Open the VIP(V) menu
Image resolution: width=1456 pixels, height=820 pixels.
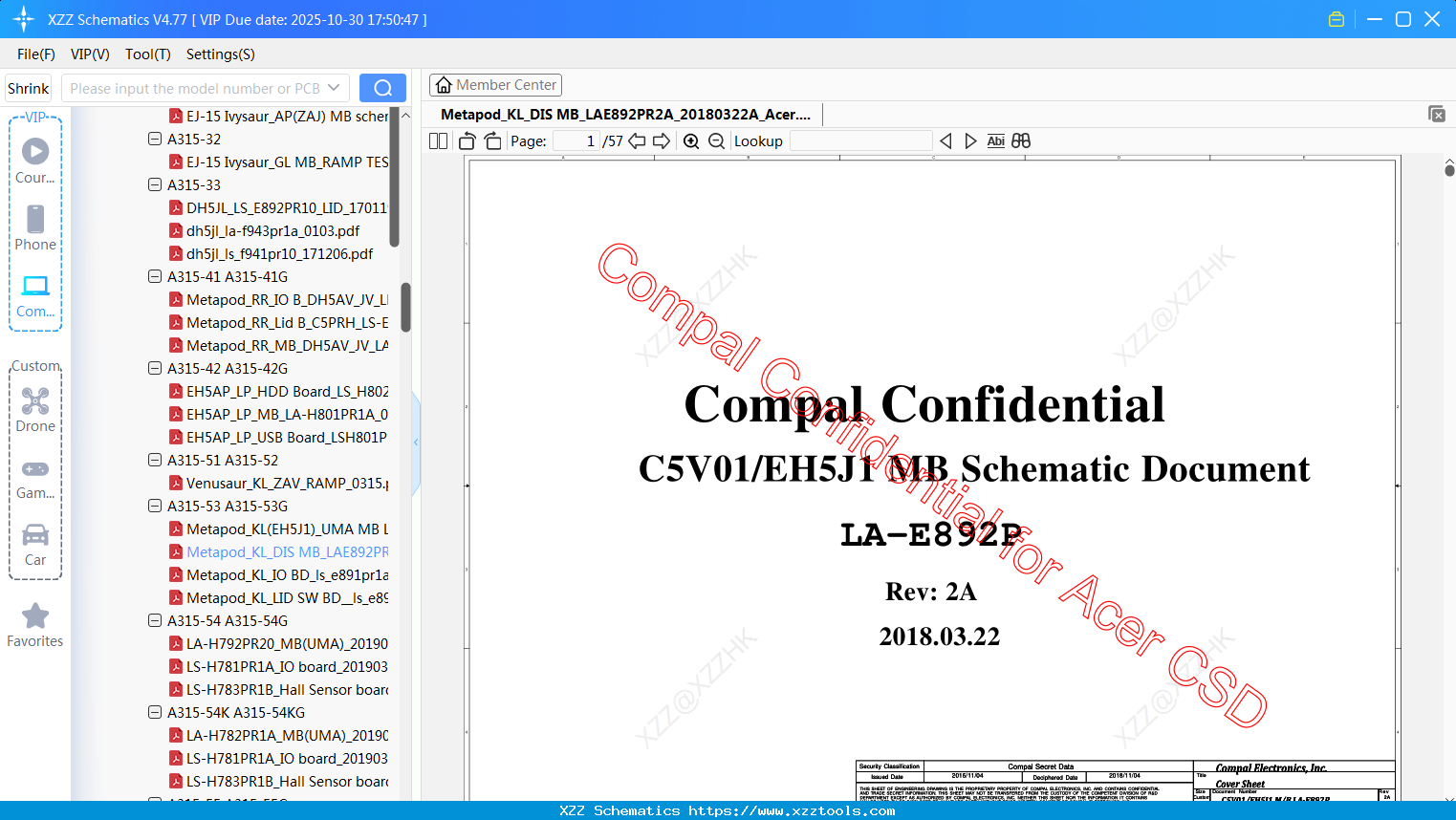[x=90, y=54]
